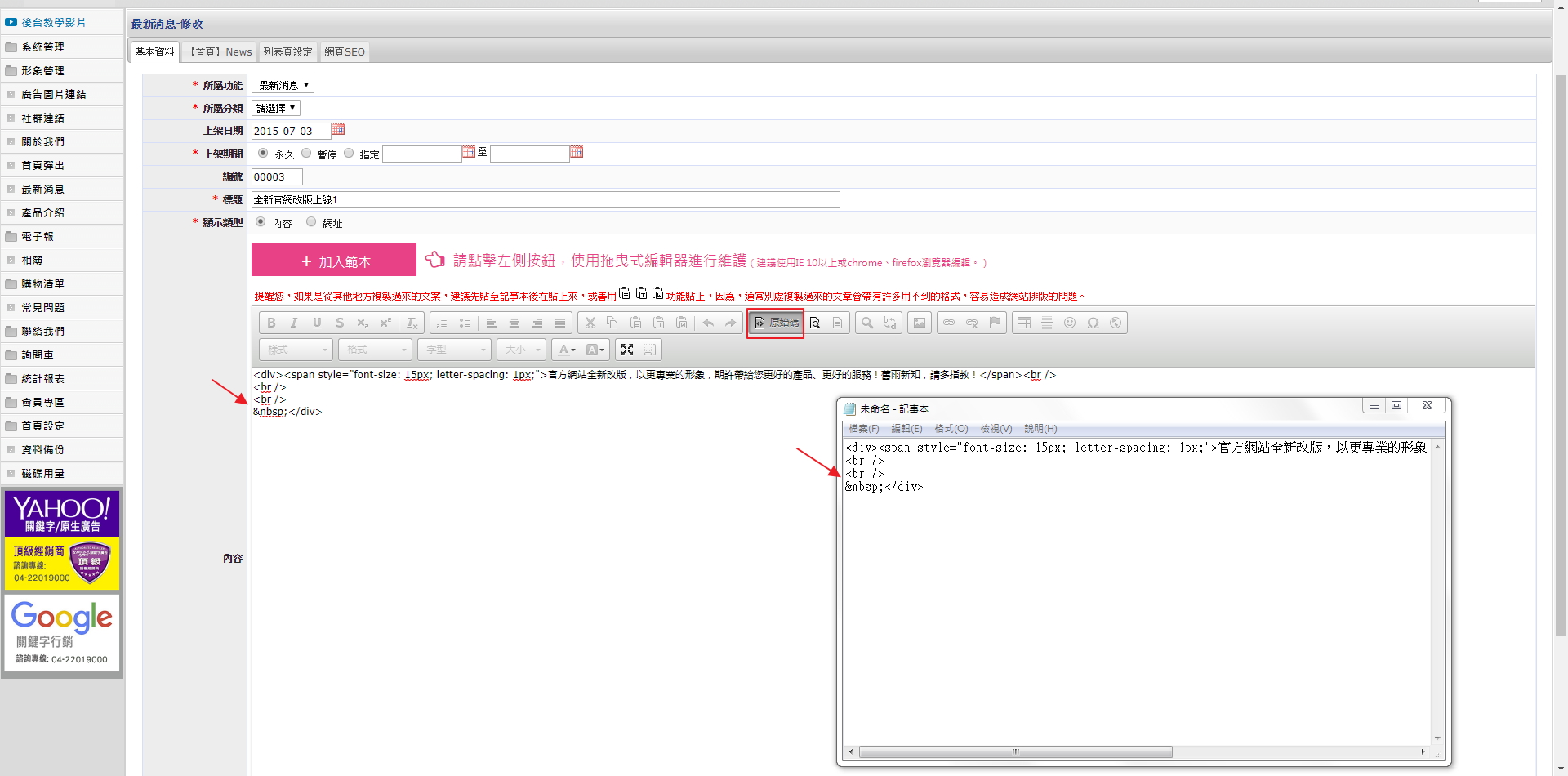Click the 加入範本 button

click(334, 261)
